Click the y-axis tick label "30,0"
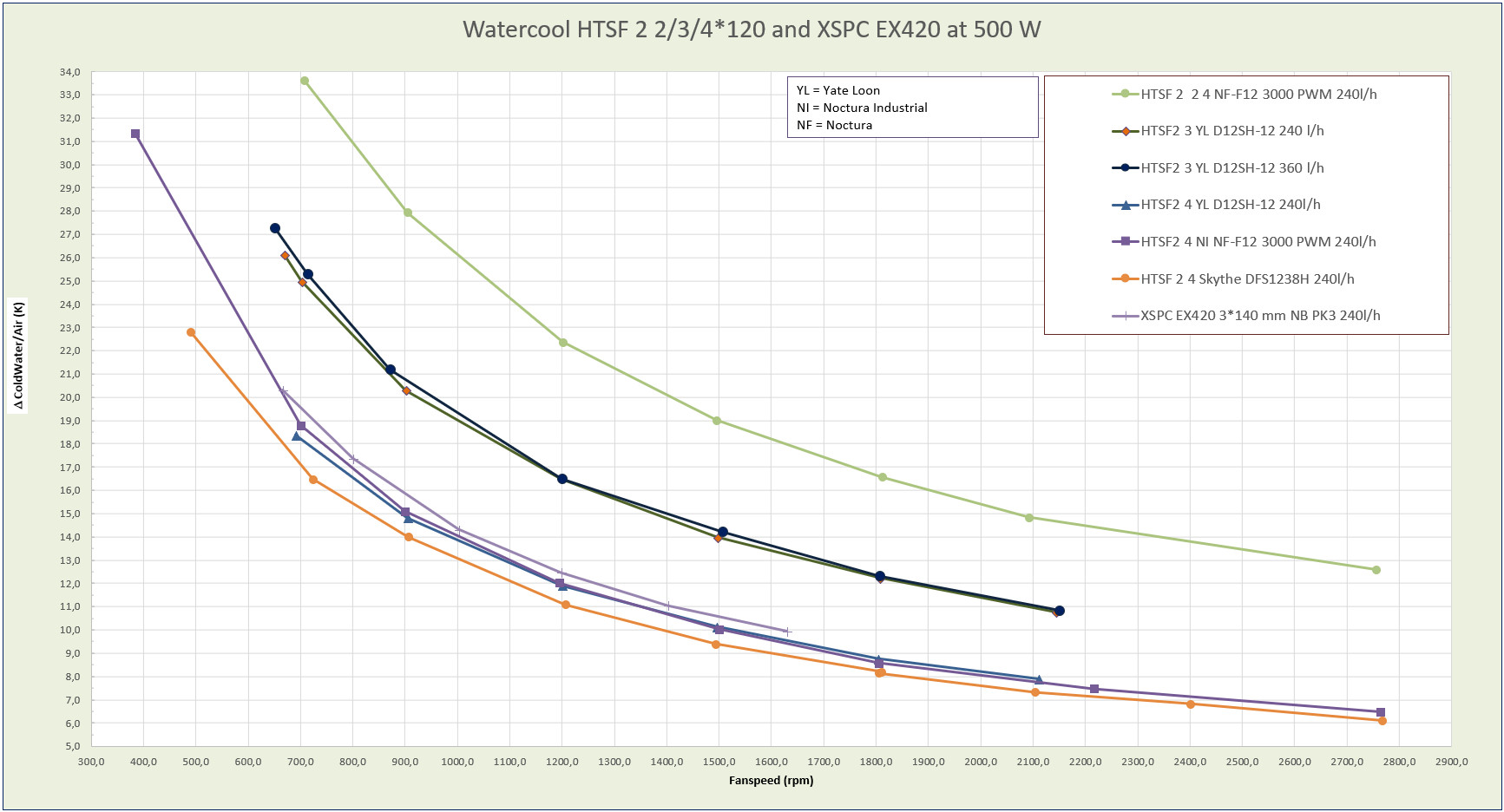 pyautogui.click(x=69, y=165)
